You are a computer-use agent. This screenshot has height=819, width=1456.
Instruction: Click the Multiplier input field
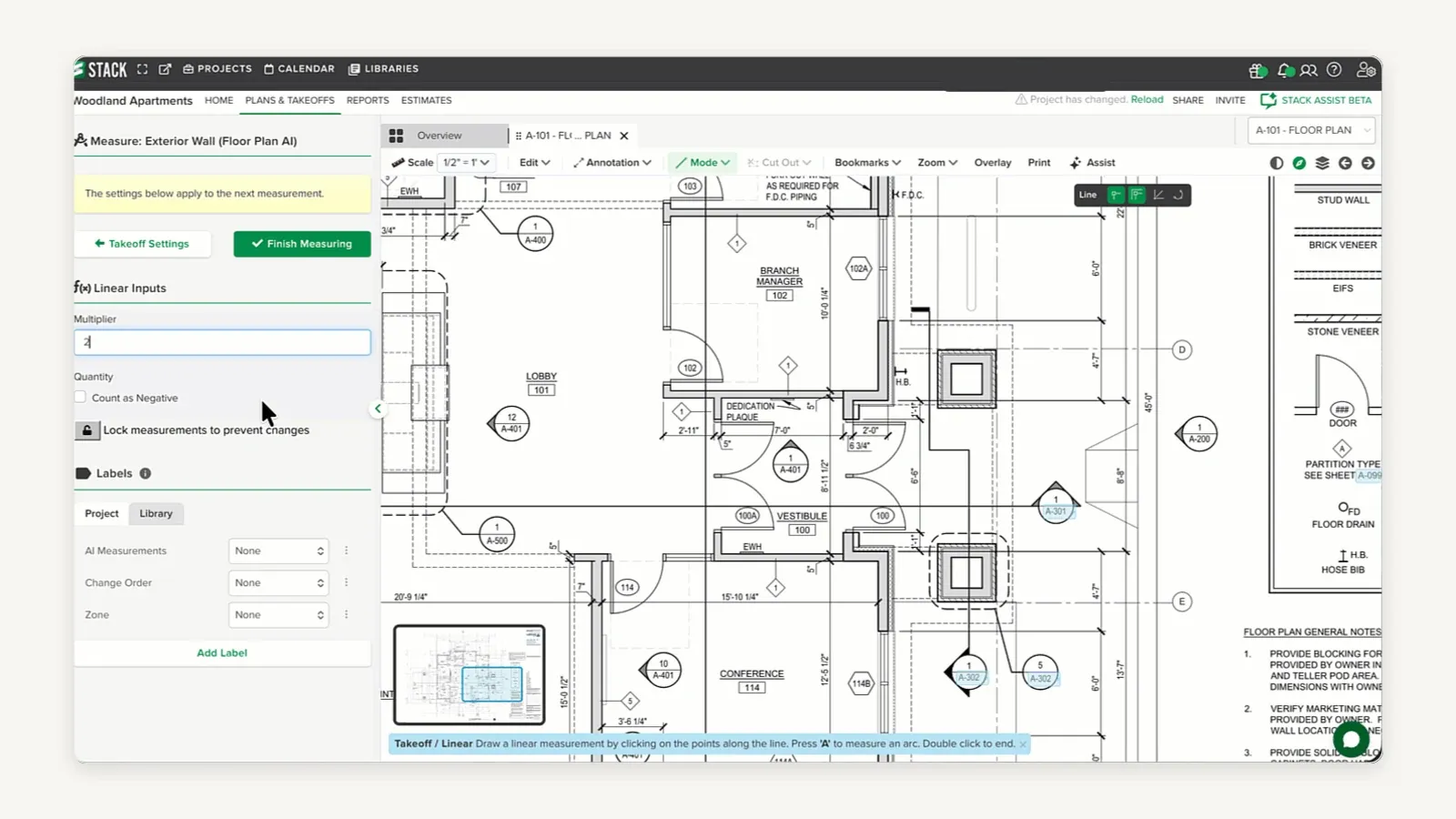click(x=222, y=342)
